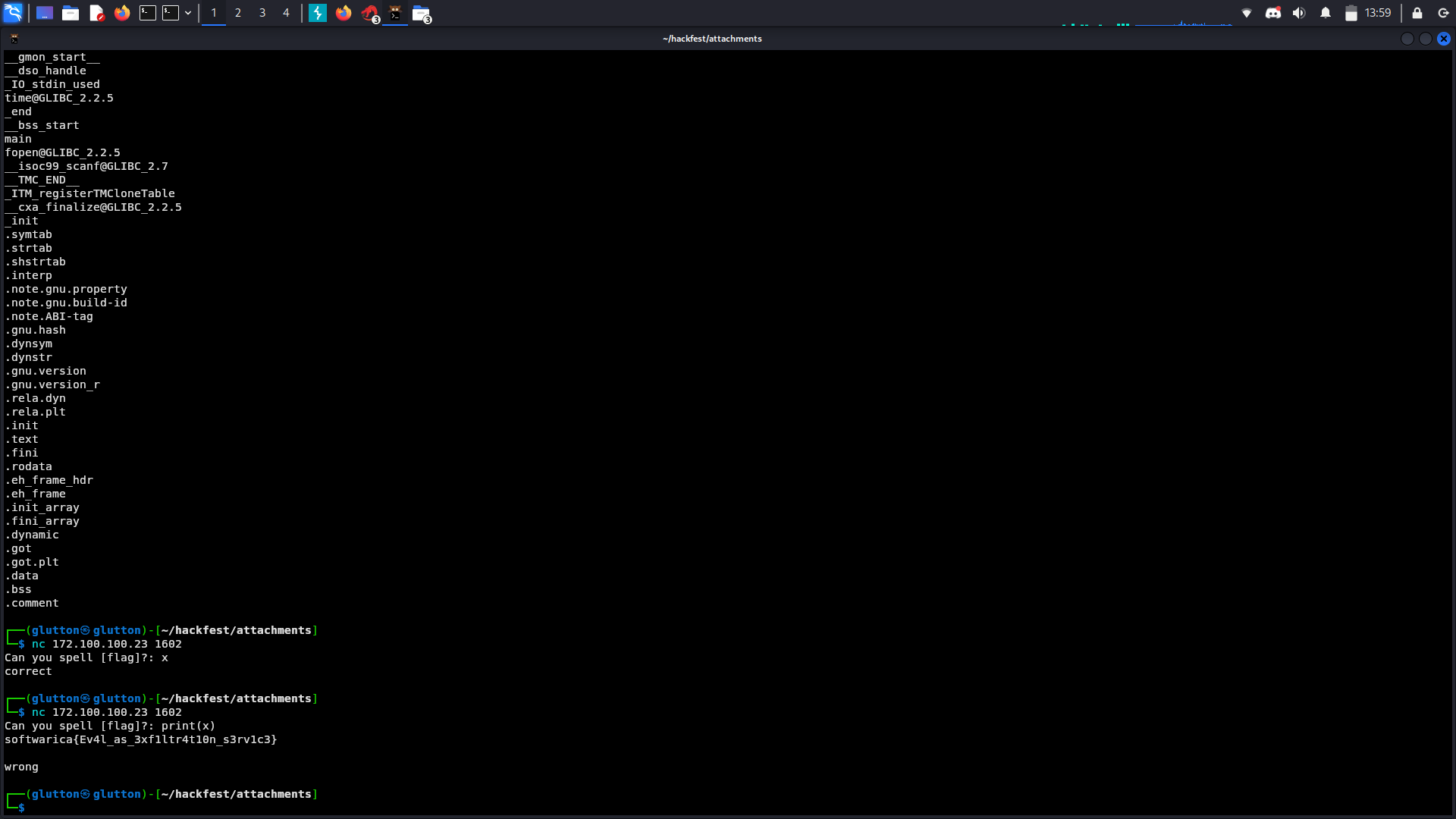Open the notifications bell icon
Viewport: 1456px width, 819px height.
pos(1325,12)
